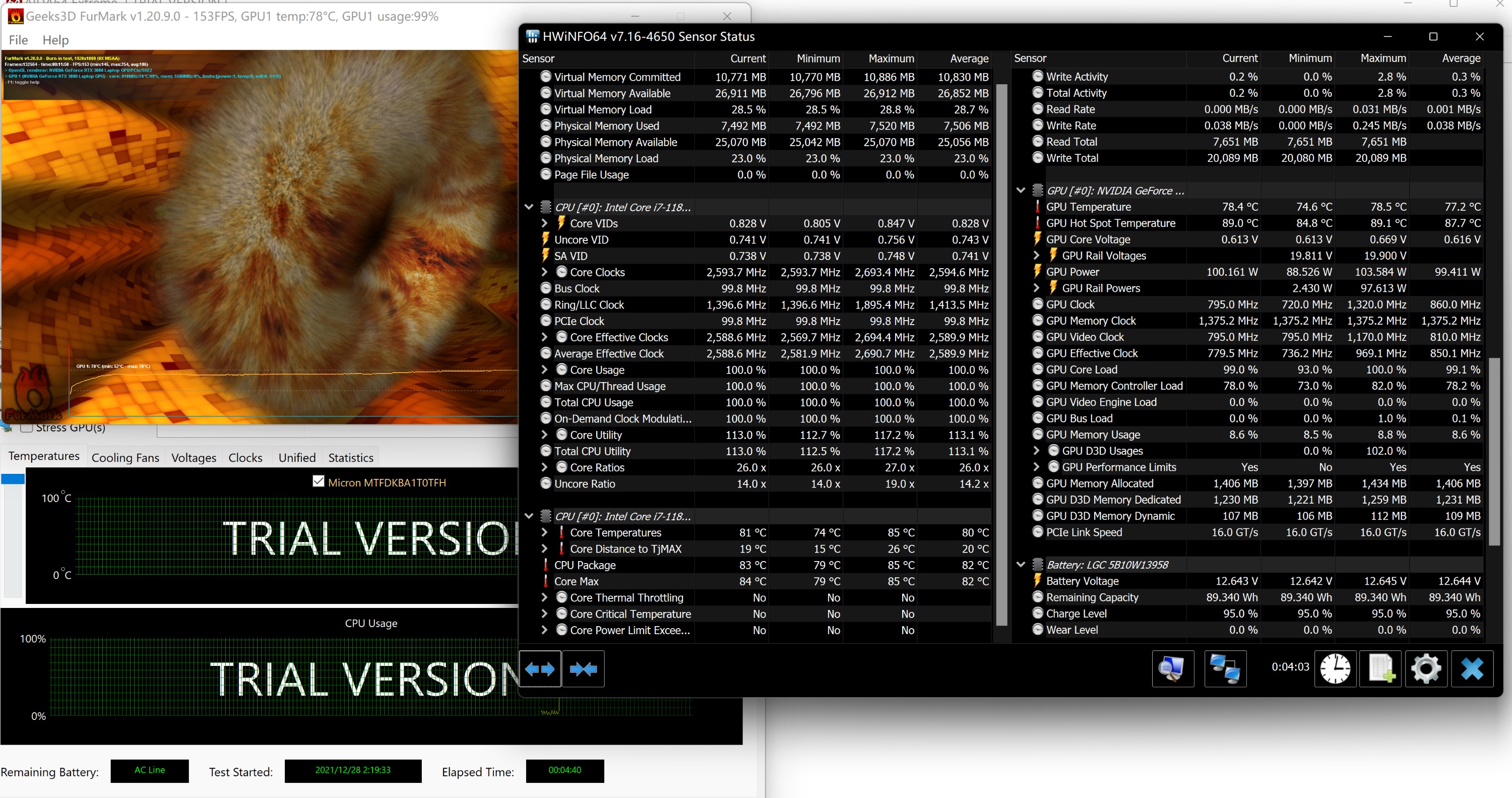Image resolution: width=1512 pixels, height=798 pixels.
Task: Close sensors with the blue X icon
Action: point(1472,668)
